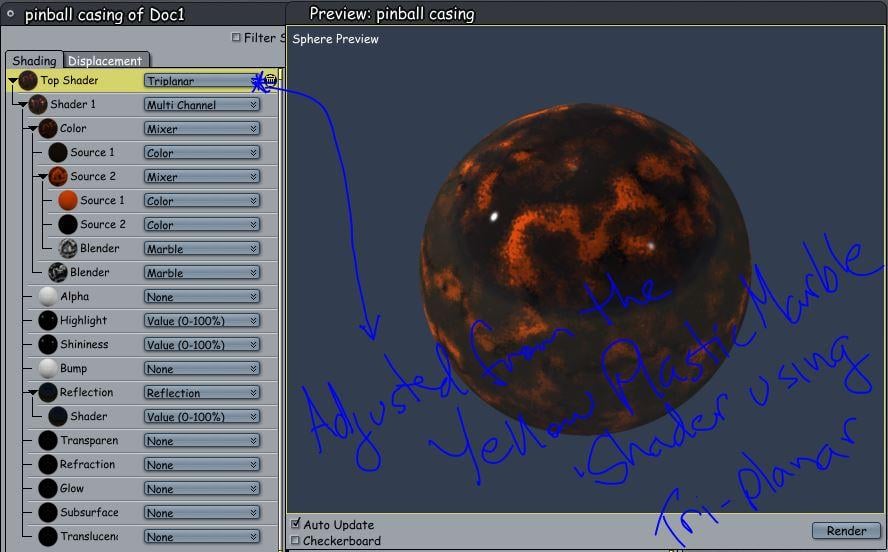Select the 'Subsurface' tree label
Image resolution: width=888 pixels, height=552 pixels.
point(89,512)
